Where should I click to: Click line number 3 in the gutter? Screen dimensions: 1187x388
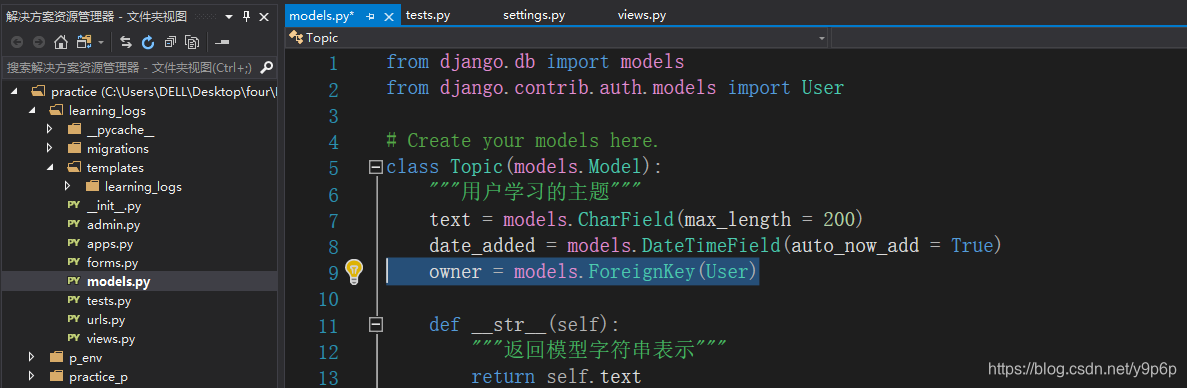point(334,116)
